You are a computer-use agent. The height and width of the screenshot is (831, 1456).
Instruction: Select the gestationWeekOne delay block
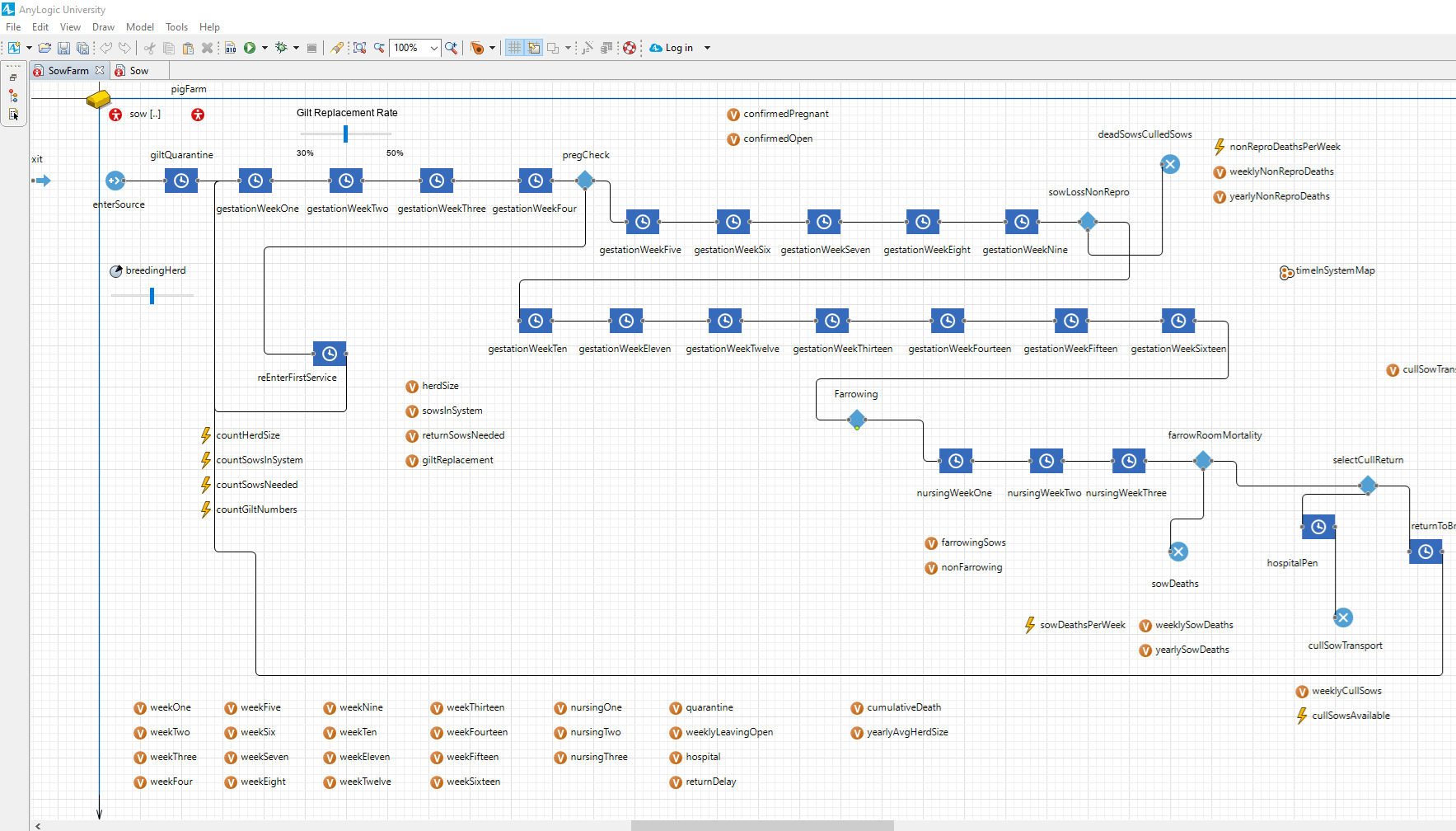coord(255,181)
